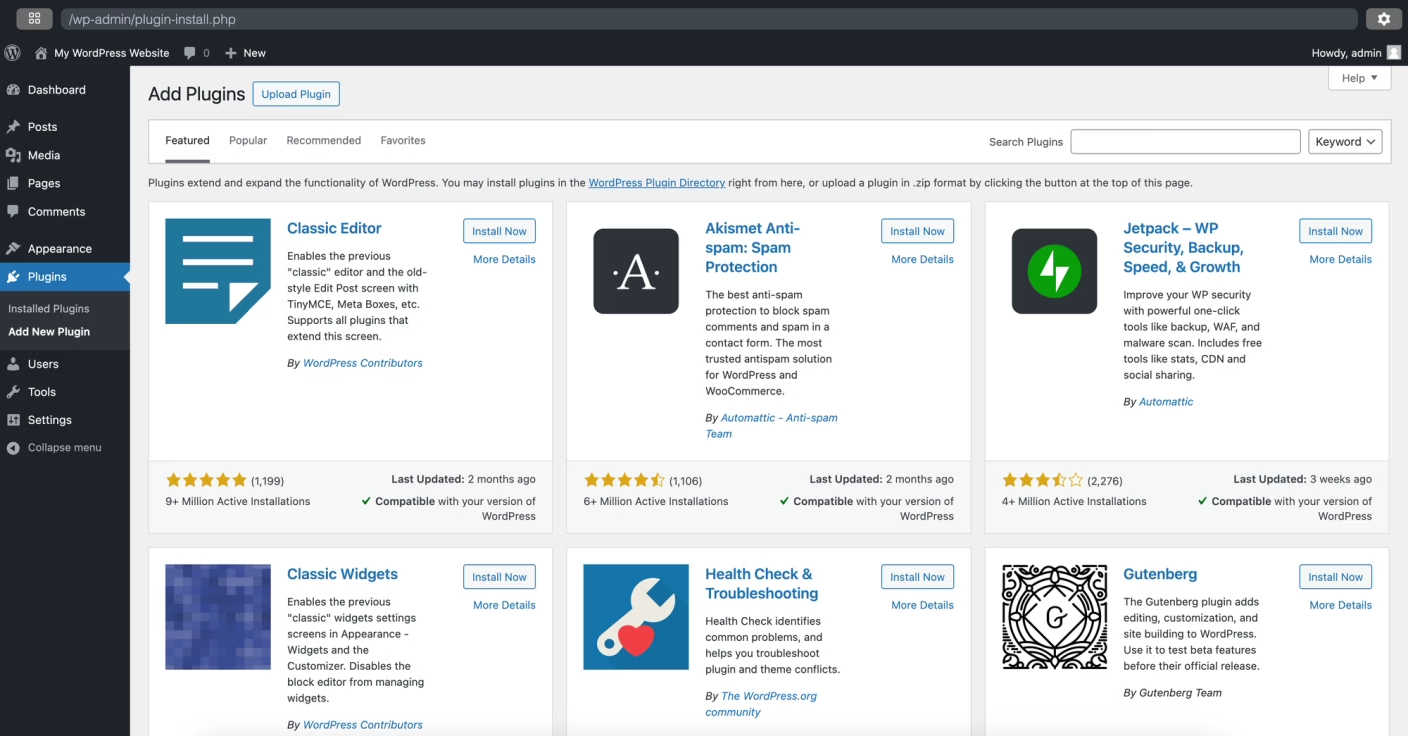This screenshot has width=1408, height=736.
Task: Click the Search Plugins input field
Action: pos(1185,142)
